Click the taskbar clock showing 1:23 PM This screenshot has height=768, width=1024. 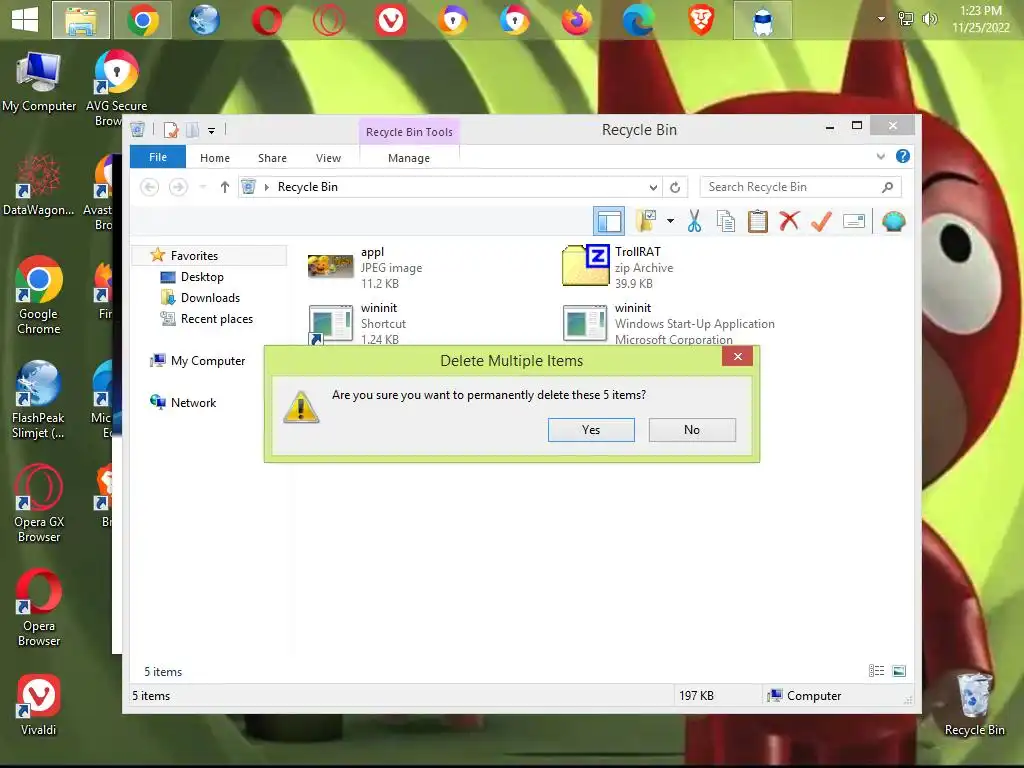[x=980, y=19]
